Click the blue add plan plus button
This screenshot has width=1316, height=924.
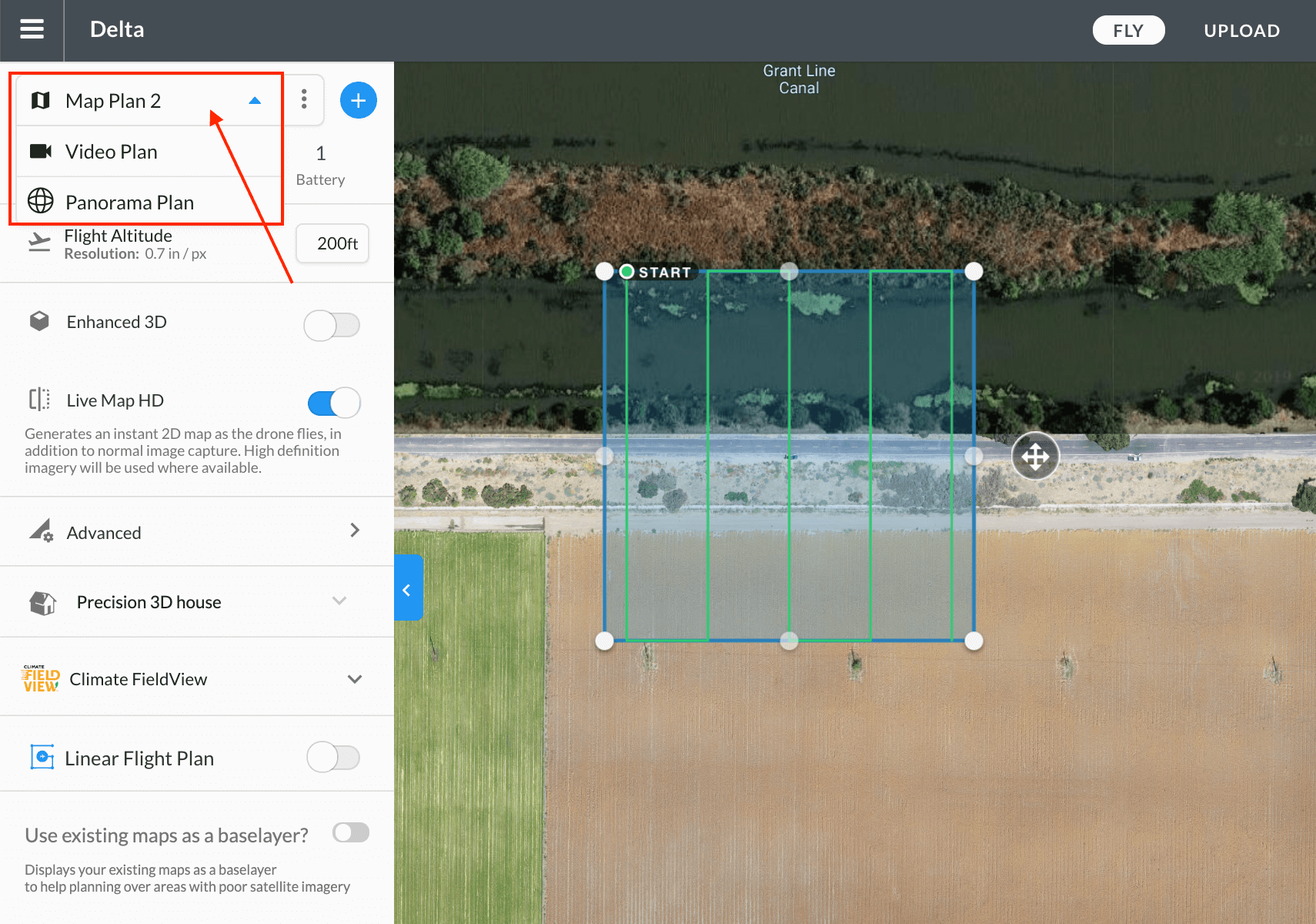(358, 100)
